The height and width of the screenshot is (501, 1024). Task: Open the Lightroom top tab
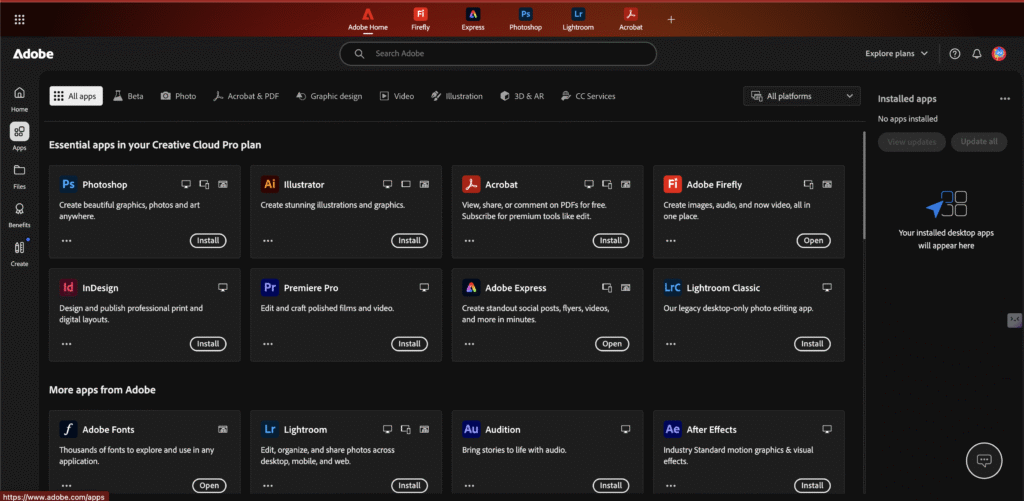click(578, 20)
